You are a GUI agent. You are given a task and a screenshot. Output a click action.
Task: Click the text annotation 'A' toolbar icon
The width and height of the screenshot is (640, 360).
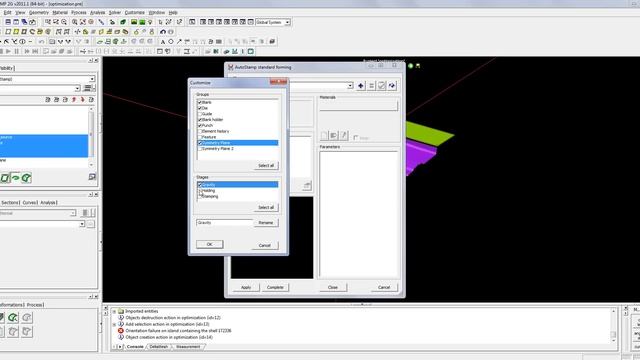tap(163, 42)
